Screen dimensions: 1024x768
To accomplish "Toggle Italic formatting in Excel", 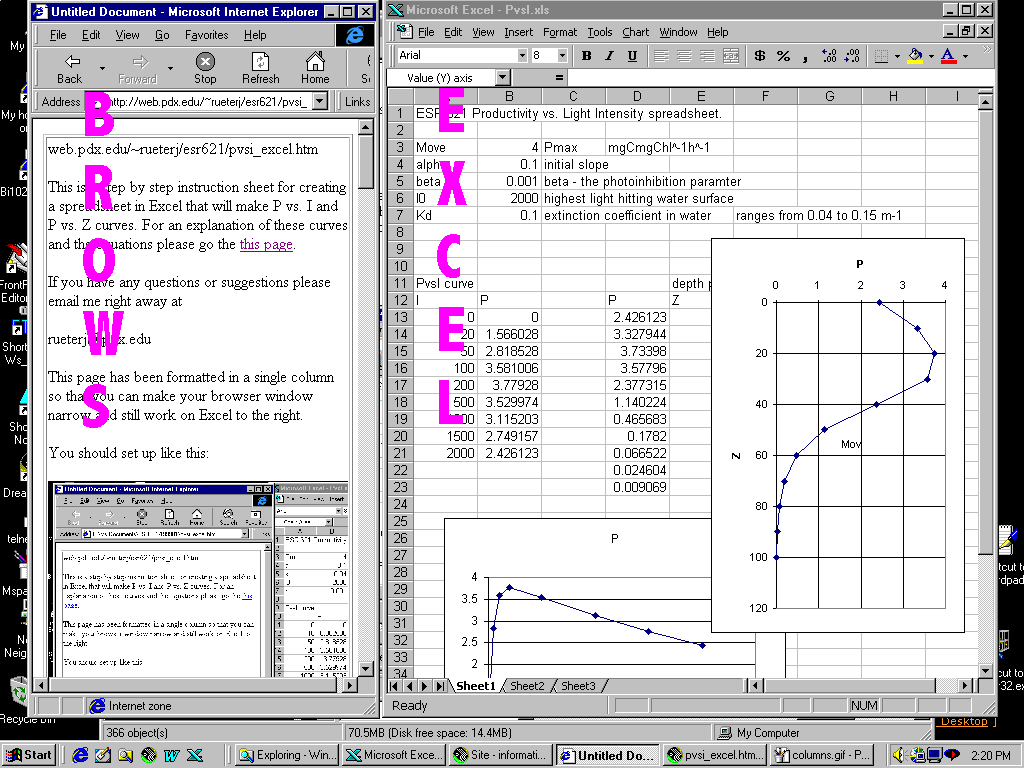I will click(609, 56).
